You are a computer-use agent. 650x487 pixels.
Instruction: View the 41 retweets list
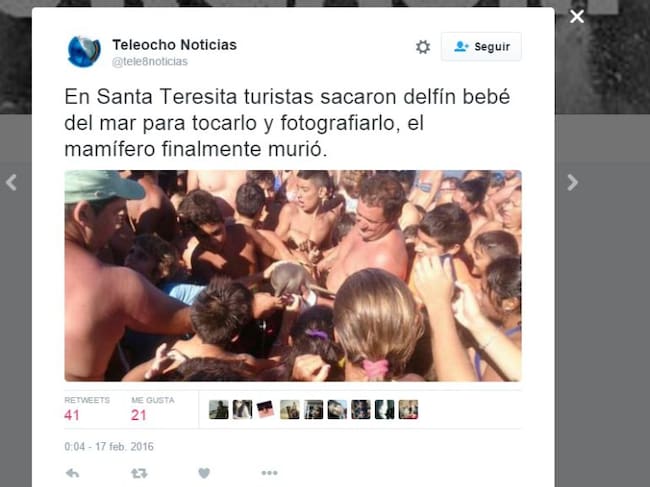87,409
